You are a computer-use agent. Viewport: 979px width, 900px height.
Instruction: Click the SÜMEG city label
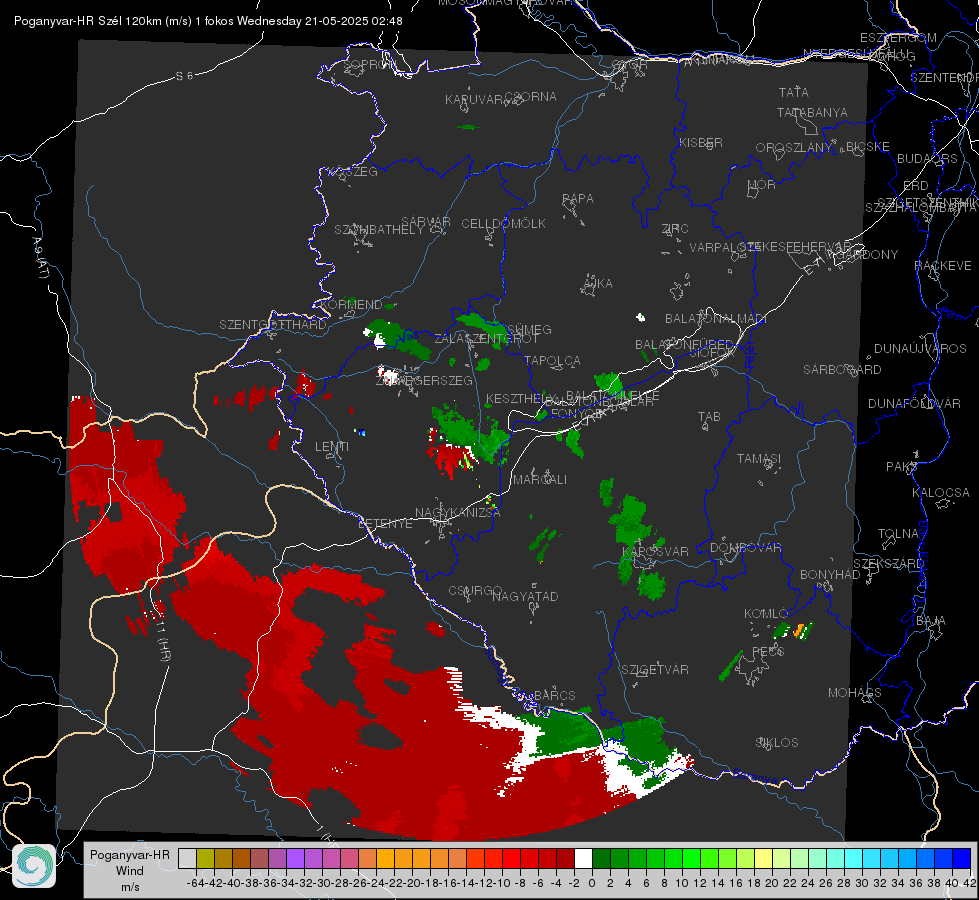click(x=529, y=329)
